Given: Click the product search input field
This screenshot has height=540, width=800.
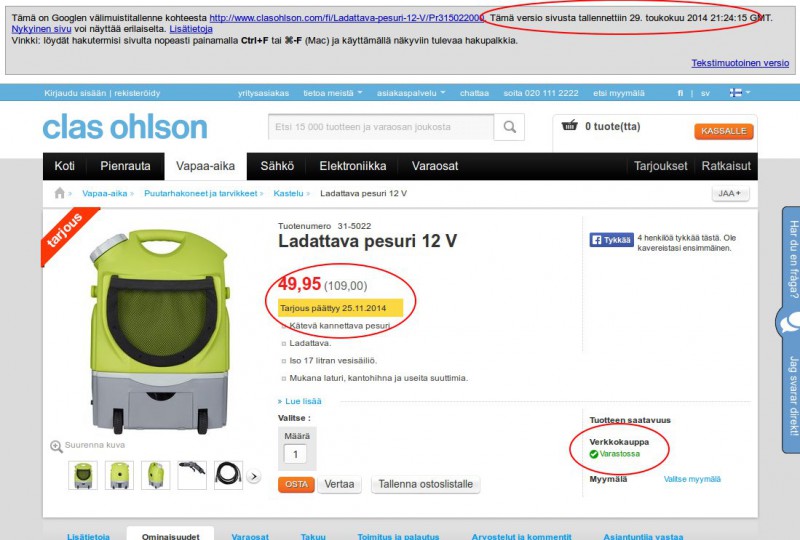Looking at the screenshot, I should point(381,127).
